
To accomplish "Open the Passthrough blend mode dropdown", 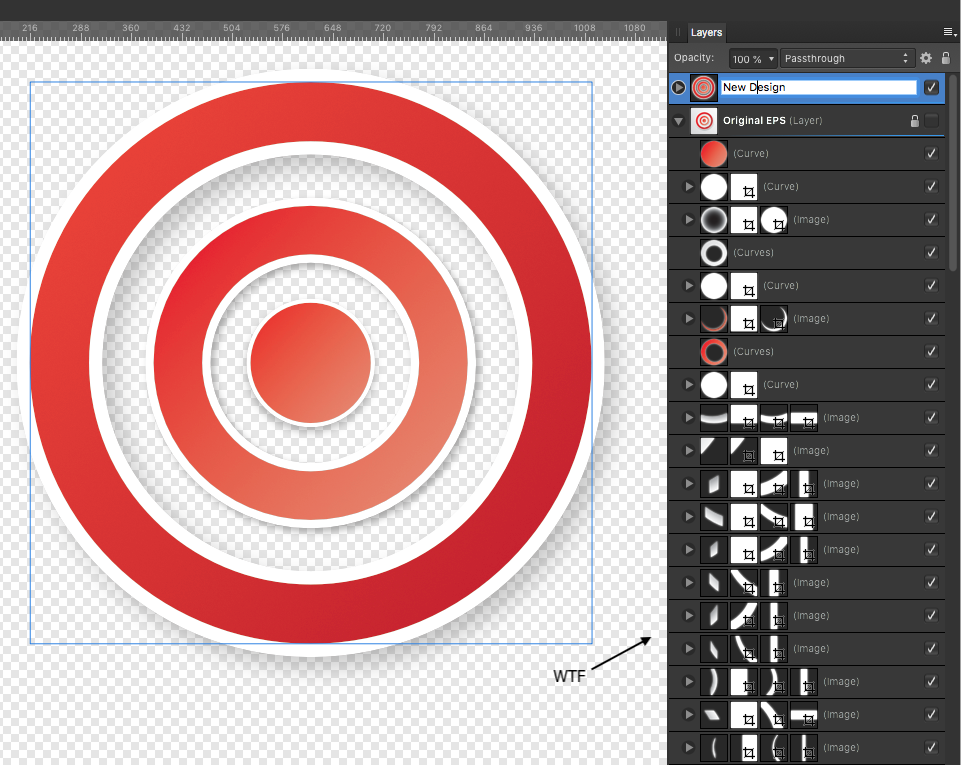I will [x=847, y=59].
